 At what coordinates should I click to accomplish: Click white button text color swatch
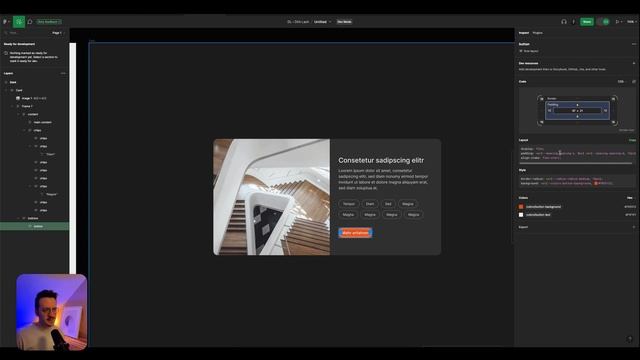(x=521, y=215)
